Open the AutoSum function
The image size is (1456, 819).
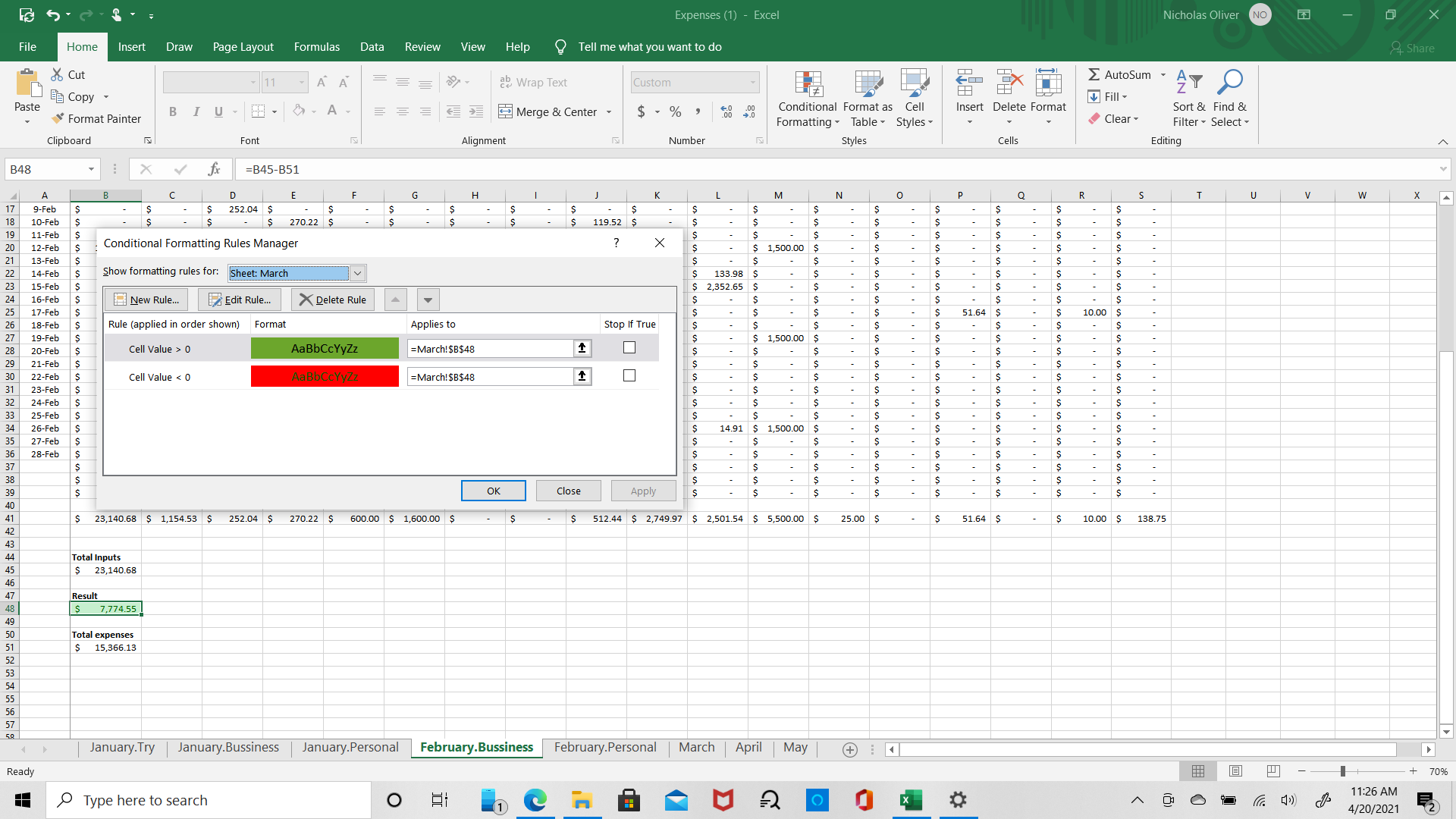tap(1119, 74)
